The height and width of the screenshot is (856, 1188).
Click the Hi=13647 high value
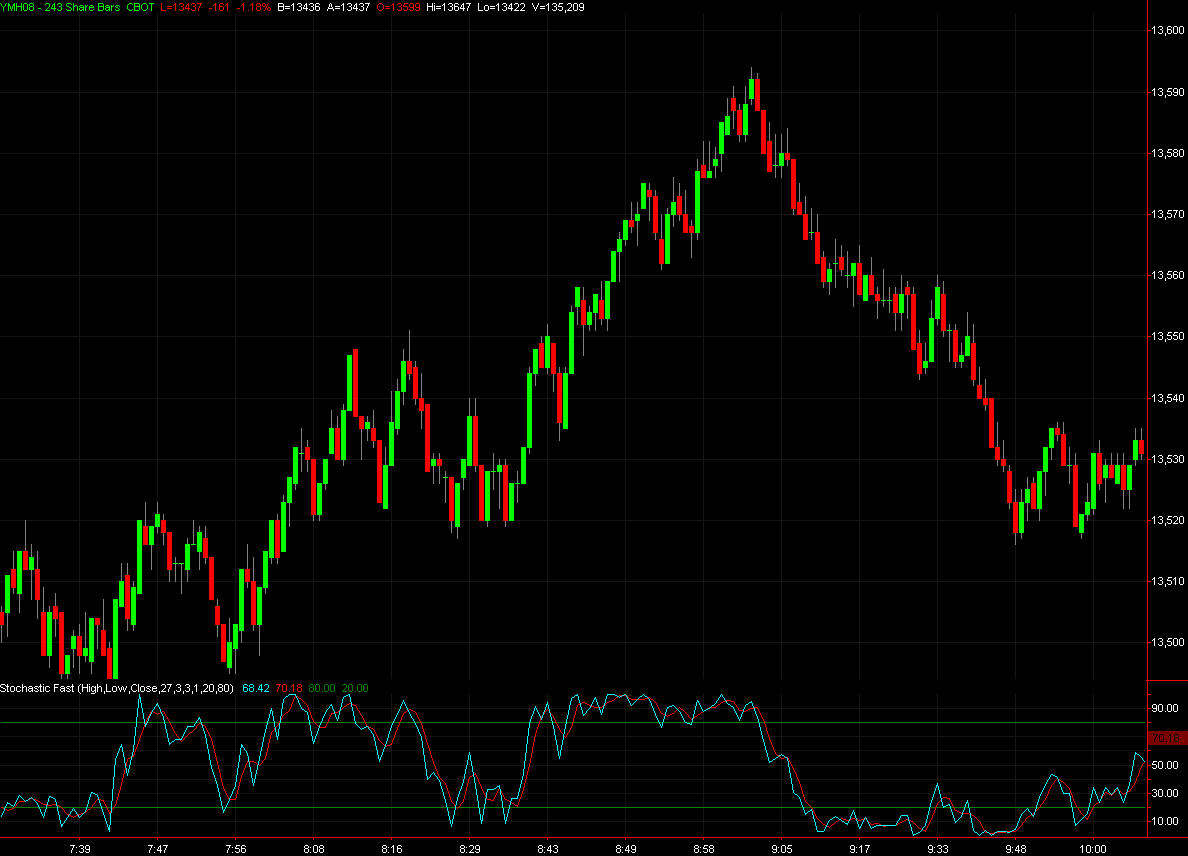coord(449,8)
